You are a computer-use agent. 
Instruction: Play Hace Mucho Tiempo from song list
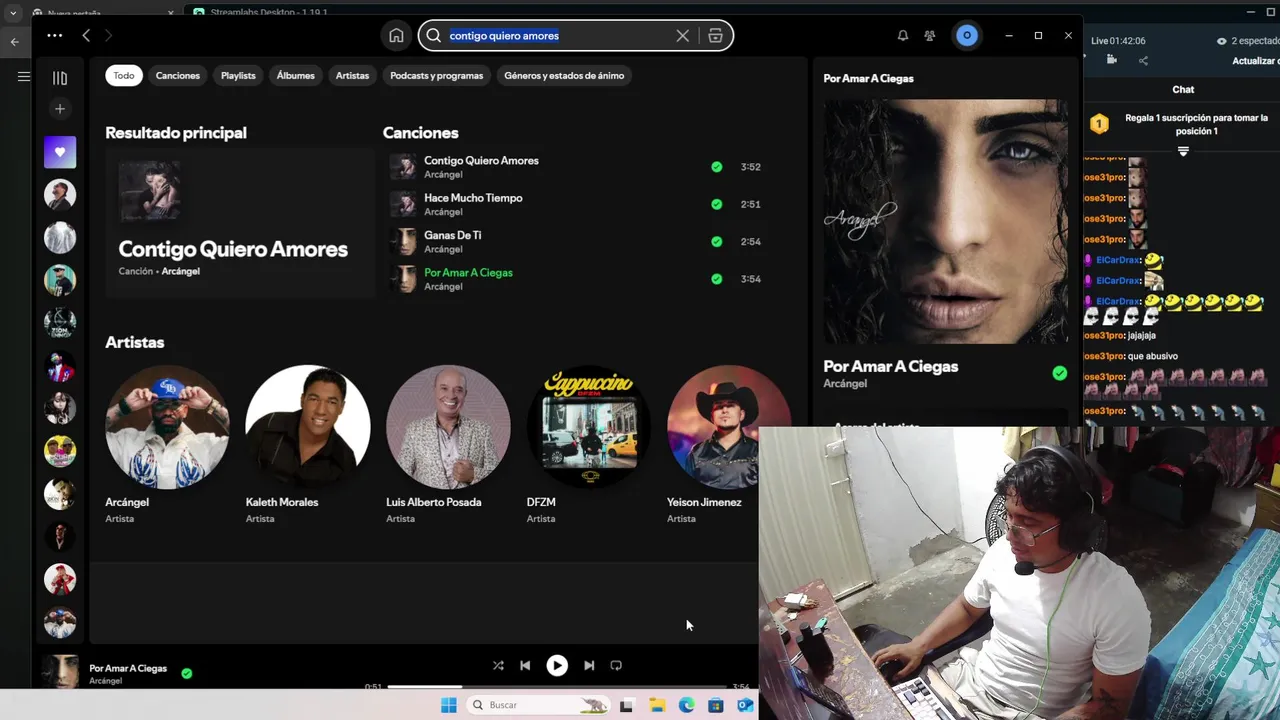[x=473, y=198]
